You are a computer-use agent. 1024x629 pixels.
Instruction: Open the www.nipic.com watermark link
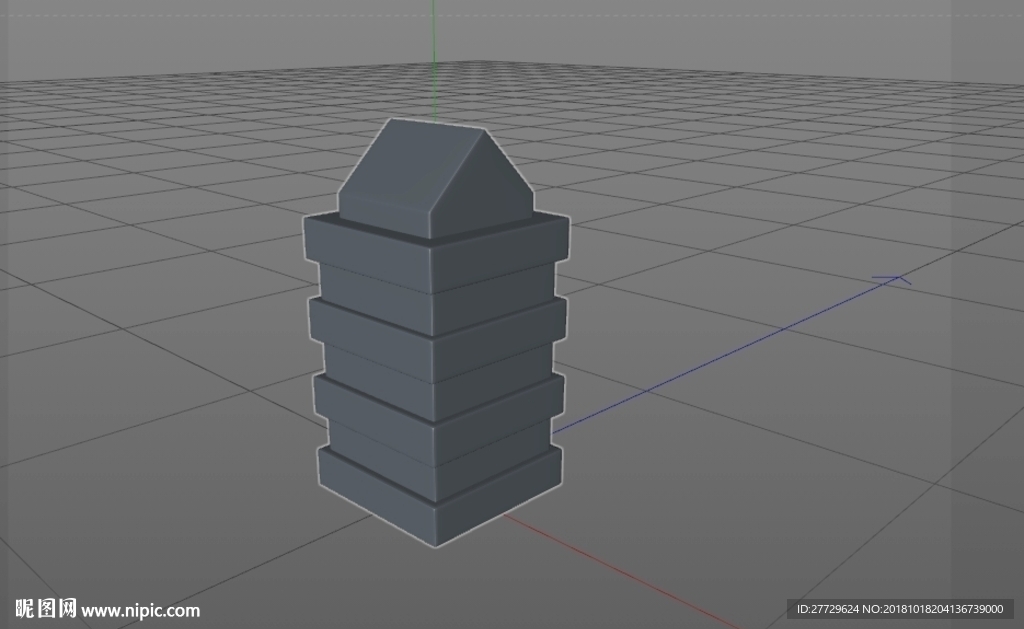click(140, 611)
